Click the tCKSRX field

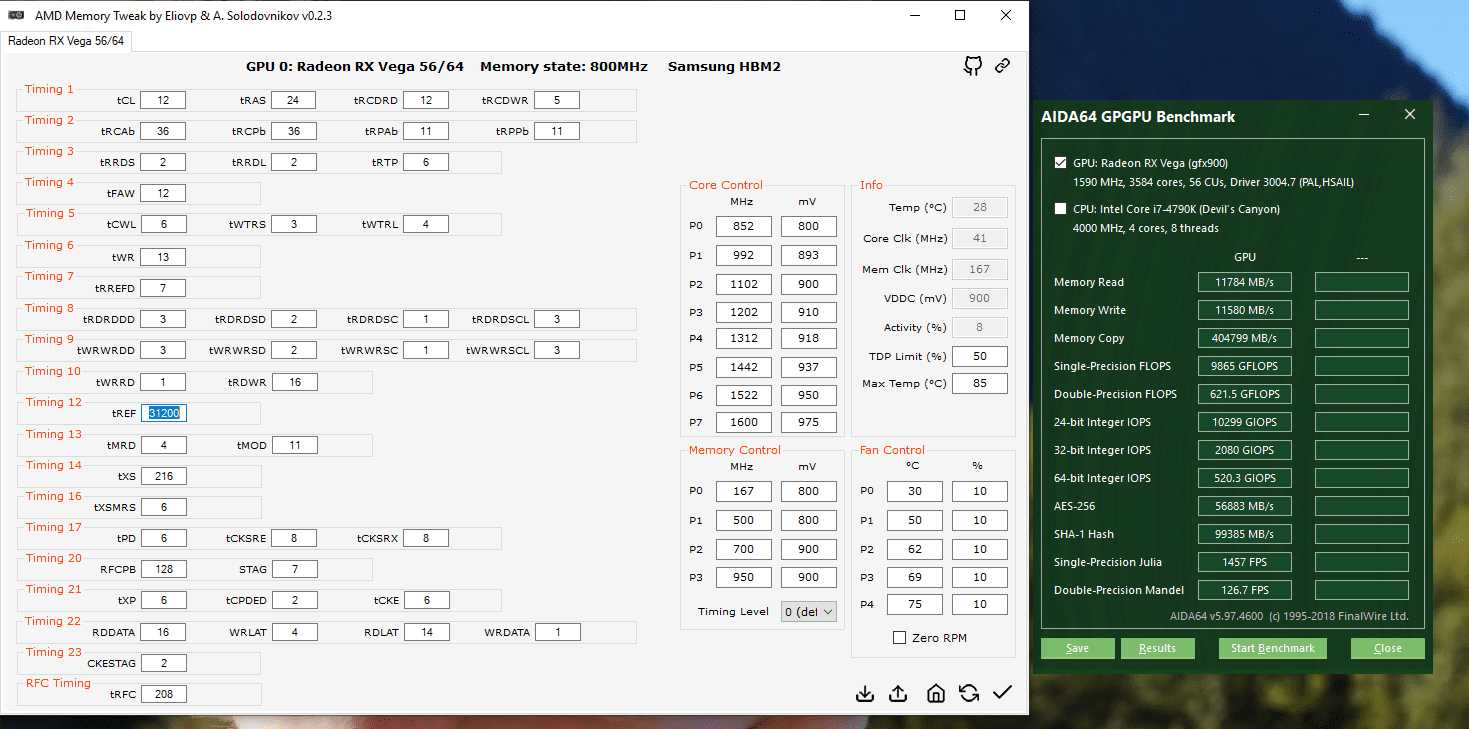426,538
